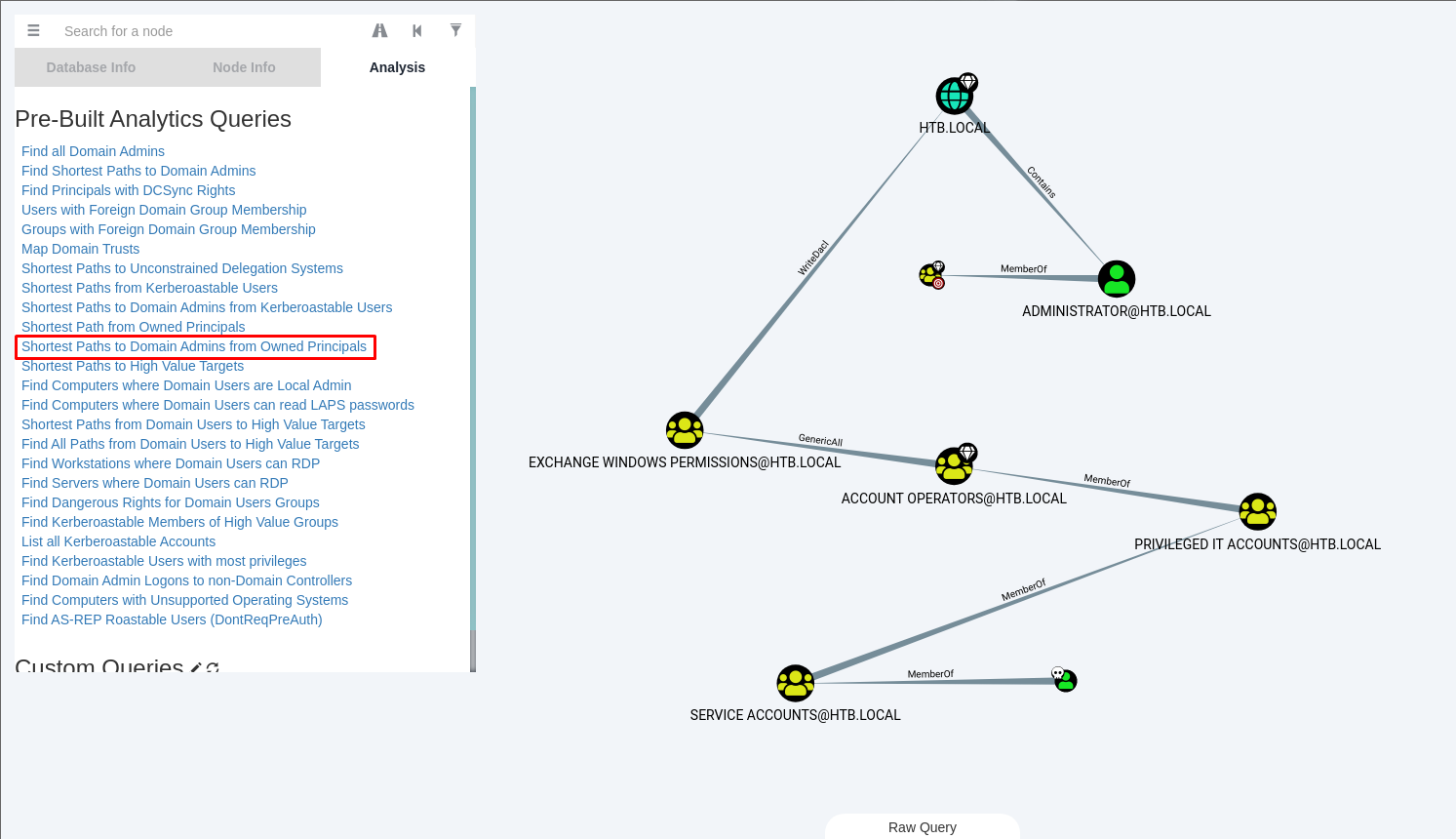
Task: Run Find All Paths from Domain Users query
Action: (x=190, y=444)
